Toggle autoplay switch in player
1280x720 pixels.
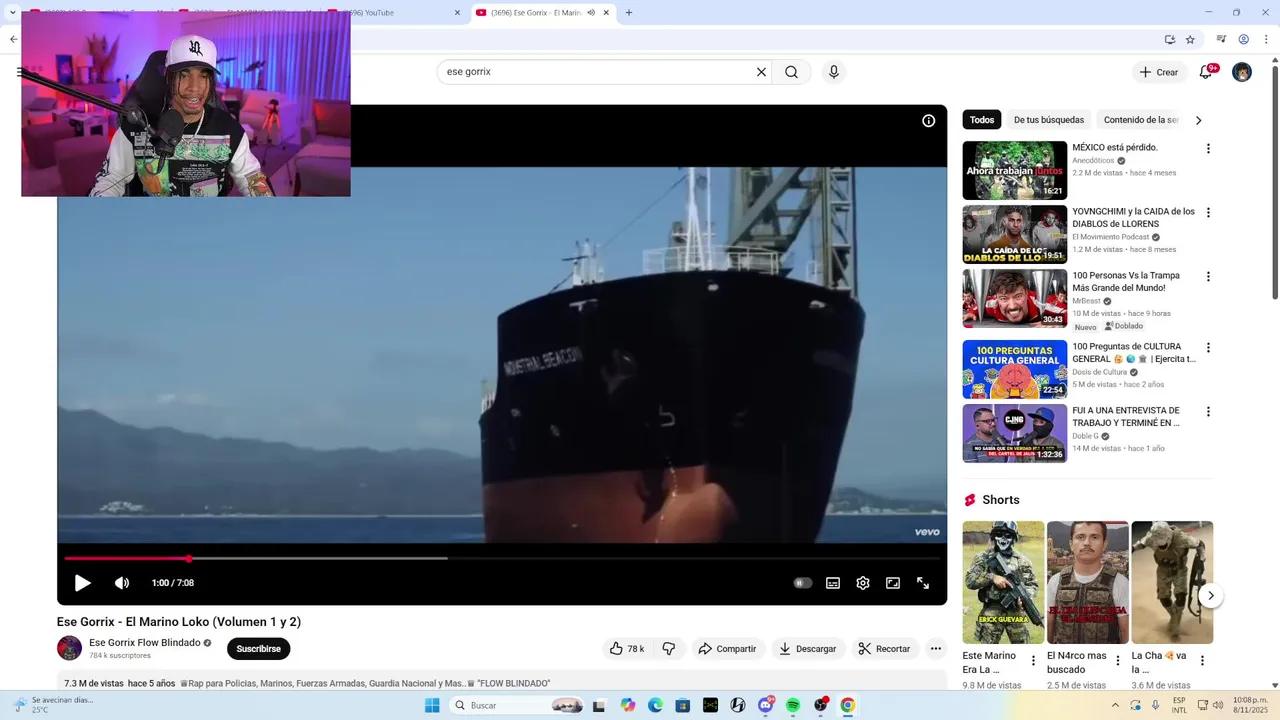tap(802, 583)
